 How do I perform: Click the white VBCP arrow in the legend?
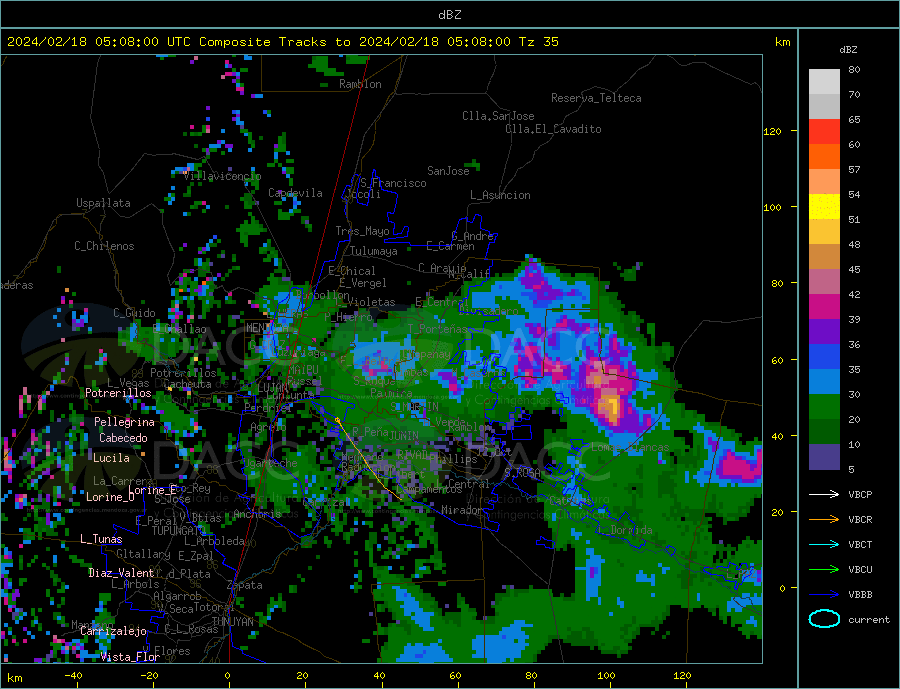(x=824, y=494)
